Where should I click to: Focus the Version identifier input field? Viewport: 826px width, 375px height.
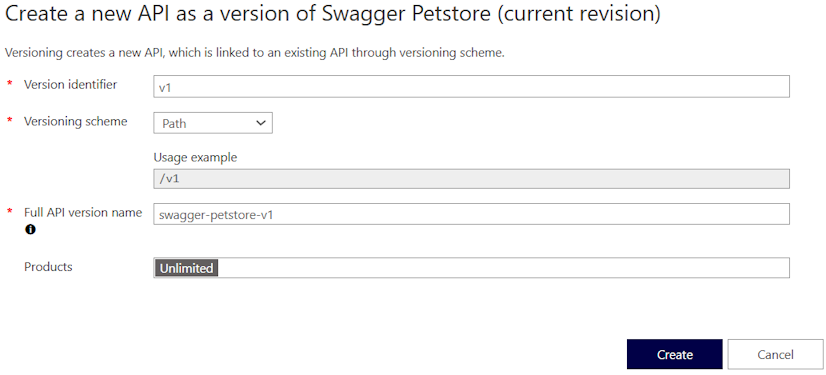point(471,86)
